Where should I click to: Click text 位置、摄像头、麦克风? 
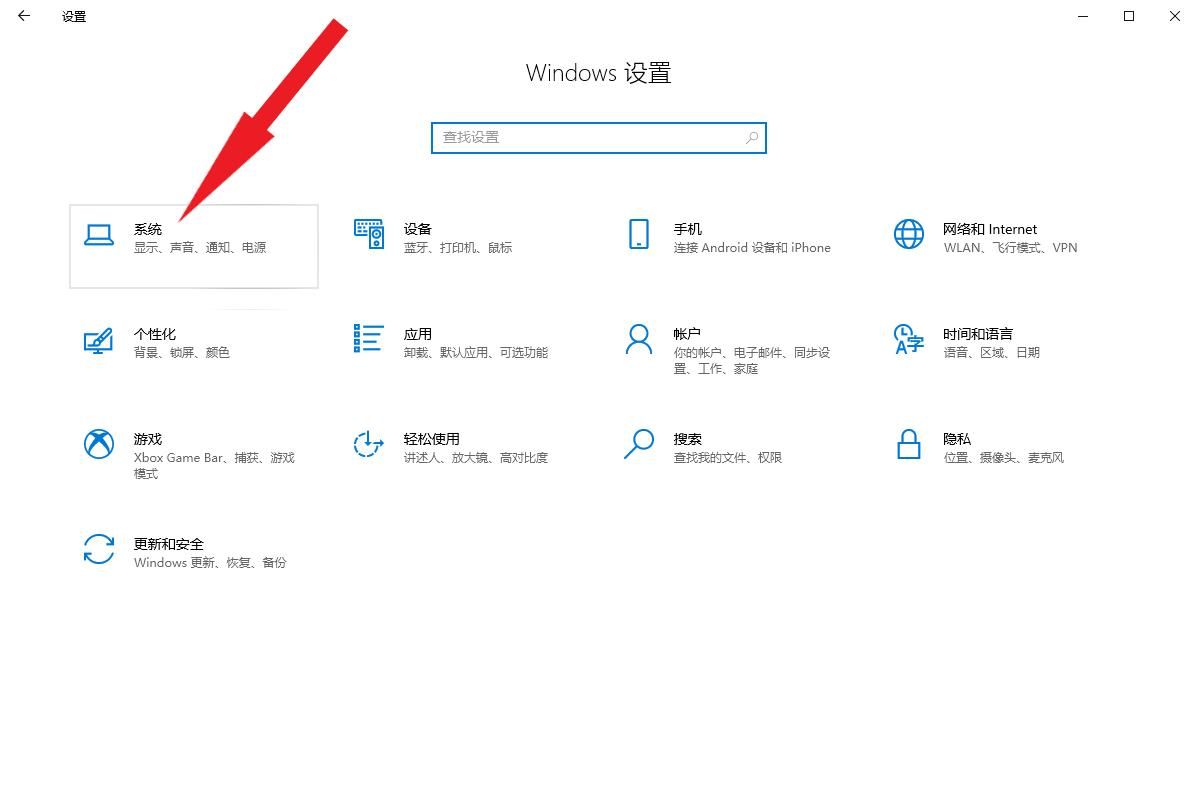point(1003,457)
